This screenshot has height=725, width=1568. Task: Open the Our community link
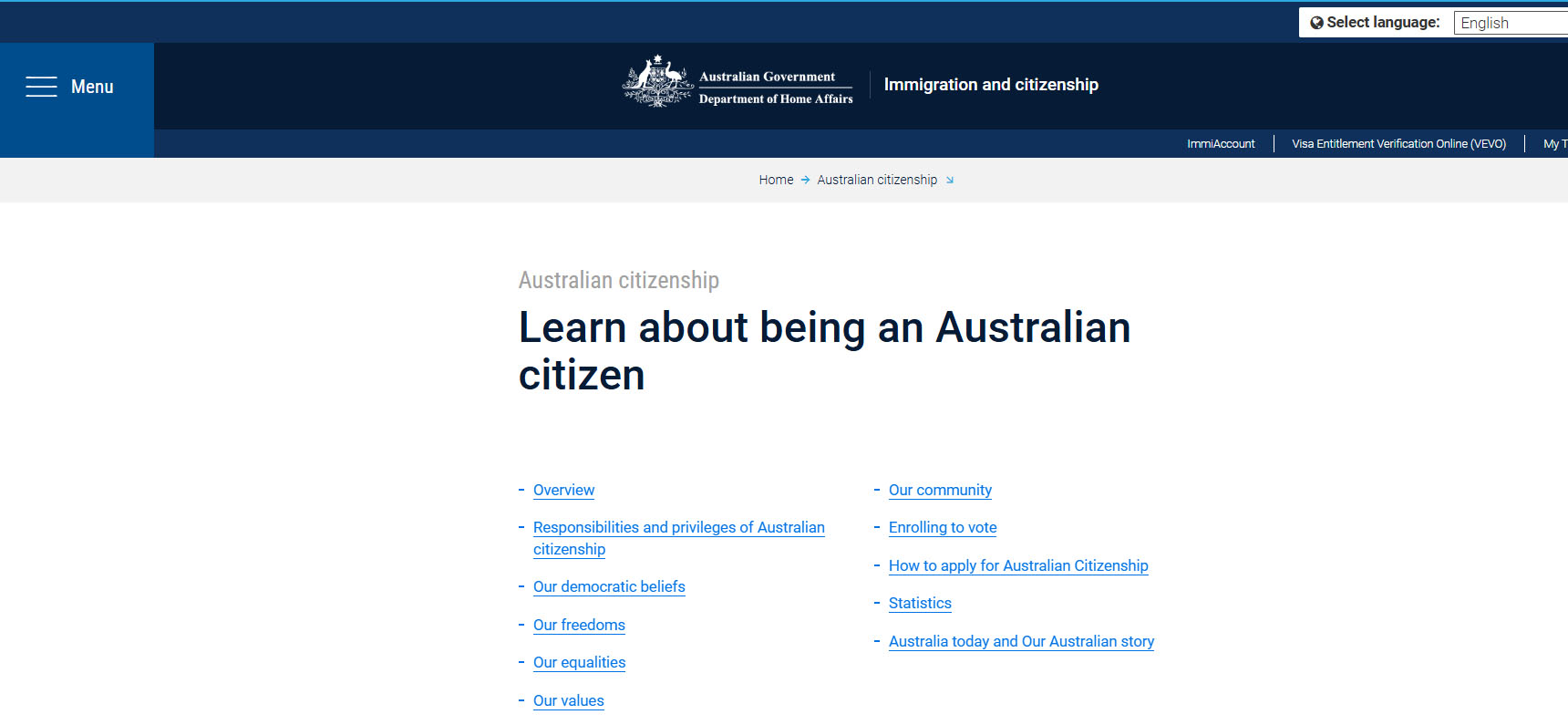click(x=940, y=490)
